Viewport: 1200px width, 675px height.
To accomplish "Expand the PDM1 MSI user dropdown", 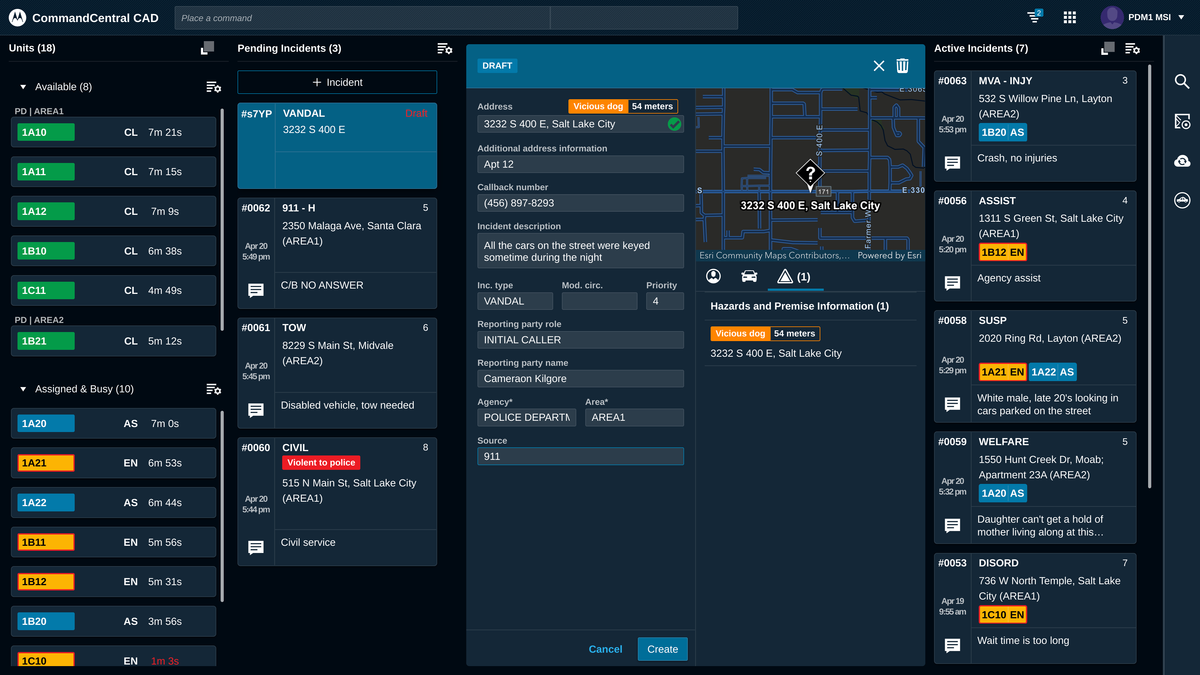I will 1143,16.
